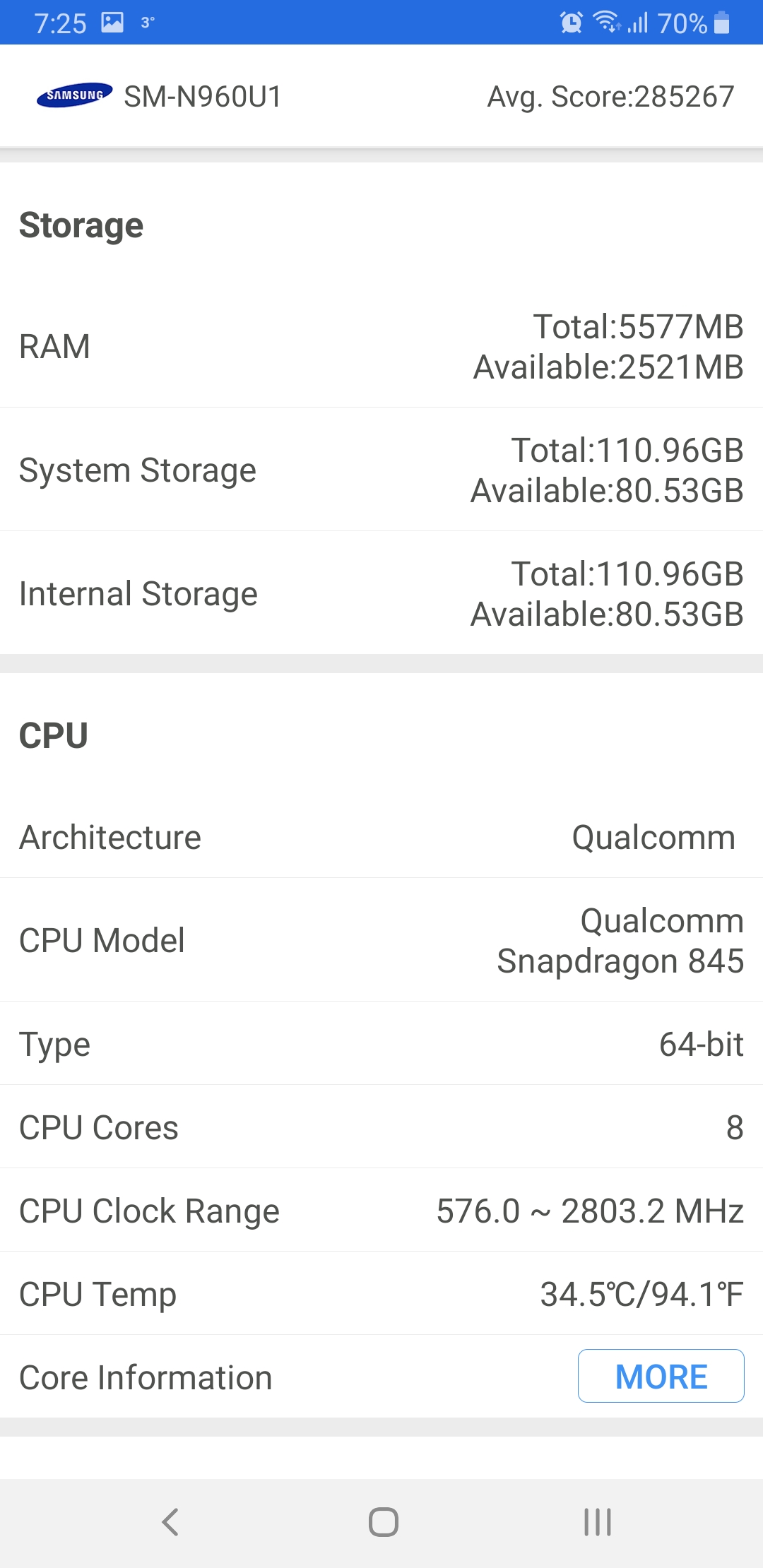Tap the SM-N960U1 device name

pyautogui.click(x=203, y=97)
